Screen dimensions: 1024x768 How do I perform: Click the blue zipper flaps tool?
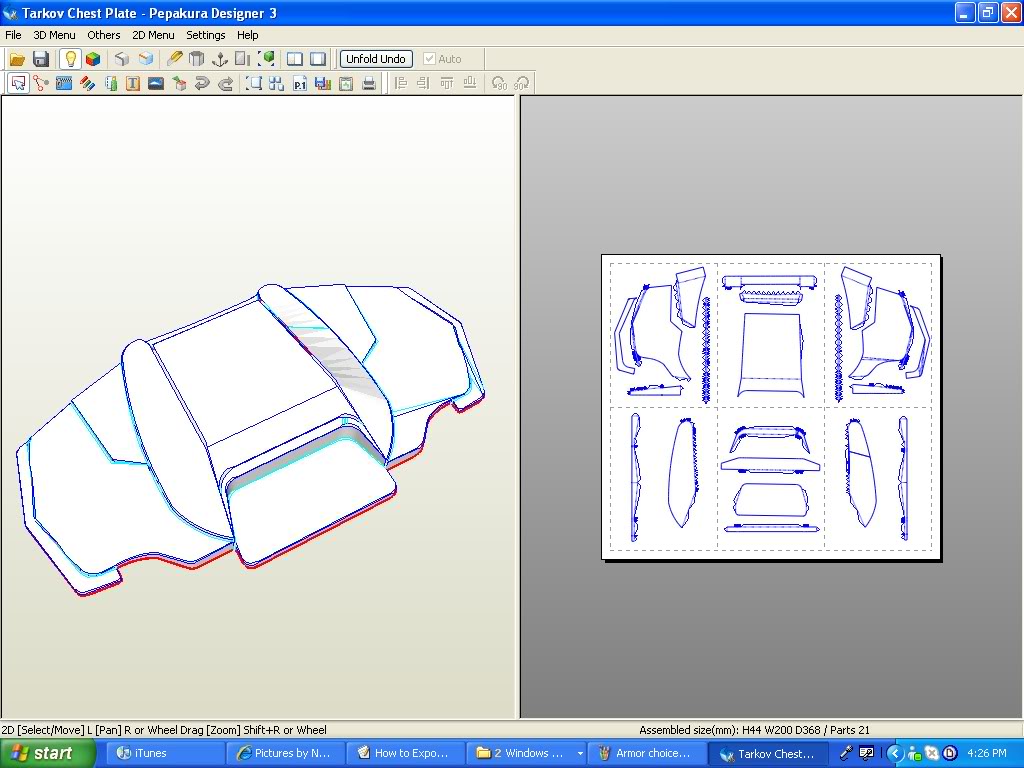(64, 84)
